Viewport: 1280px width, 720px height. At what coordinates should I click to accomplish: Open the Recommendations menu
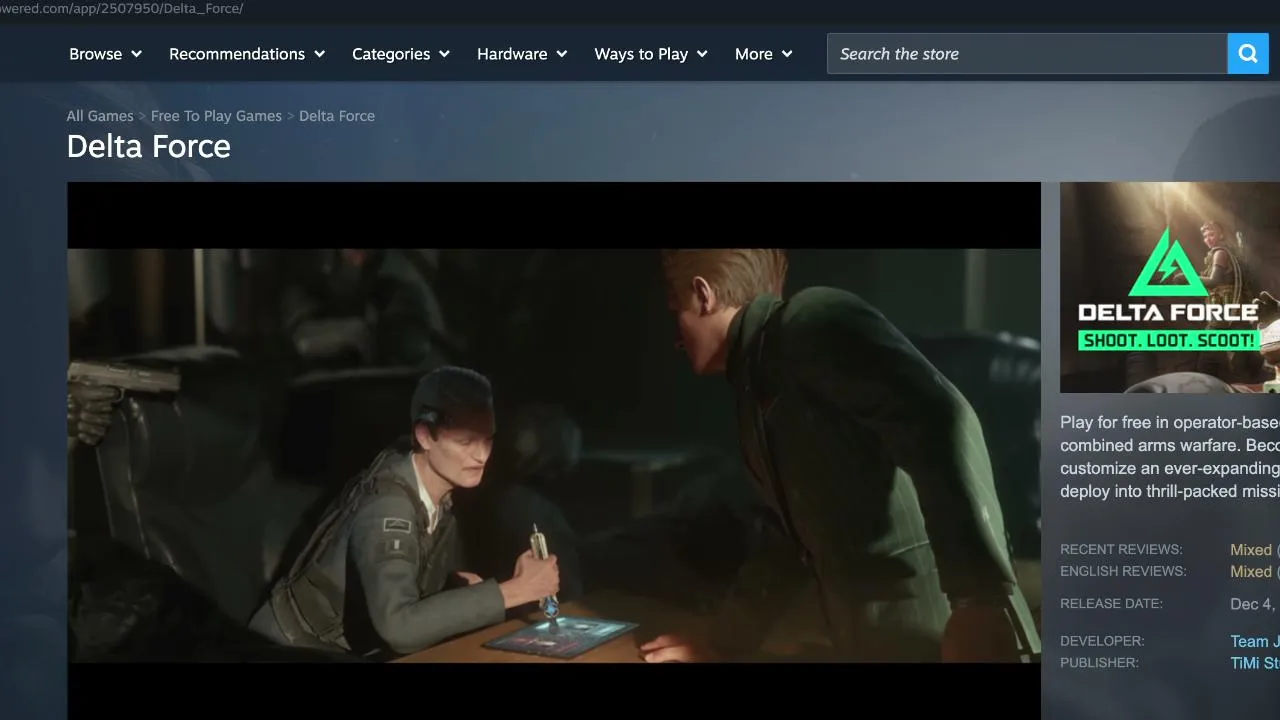247,54
